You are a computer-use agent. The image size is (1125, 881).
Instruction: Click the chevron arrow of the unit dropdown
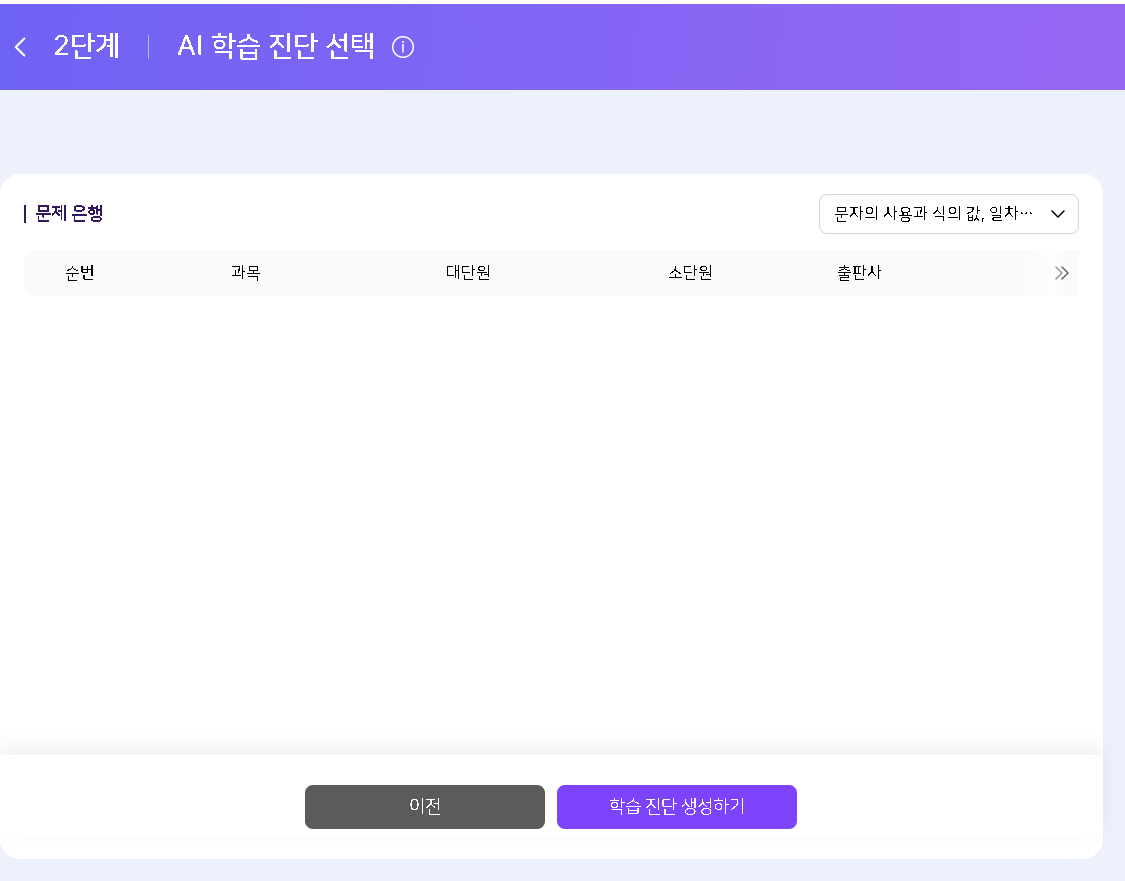pyautogui.click(x=1058, y=214)
